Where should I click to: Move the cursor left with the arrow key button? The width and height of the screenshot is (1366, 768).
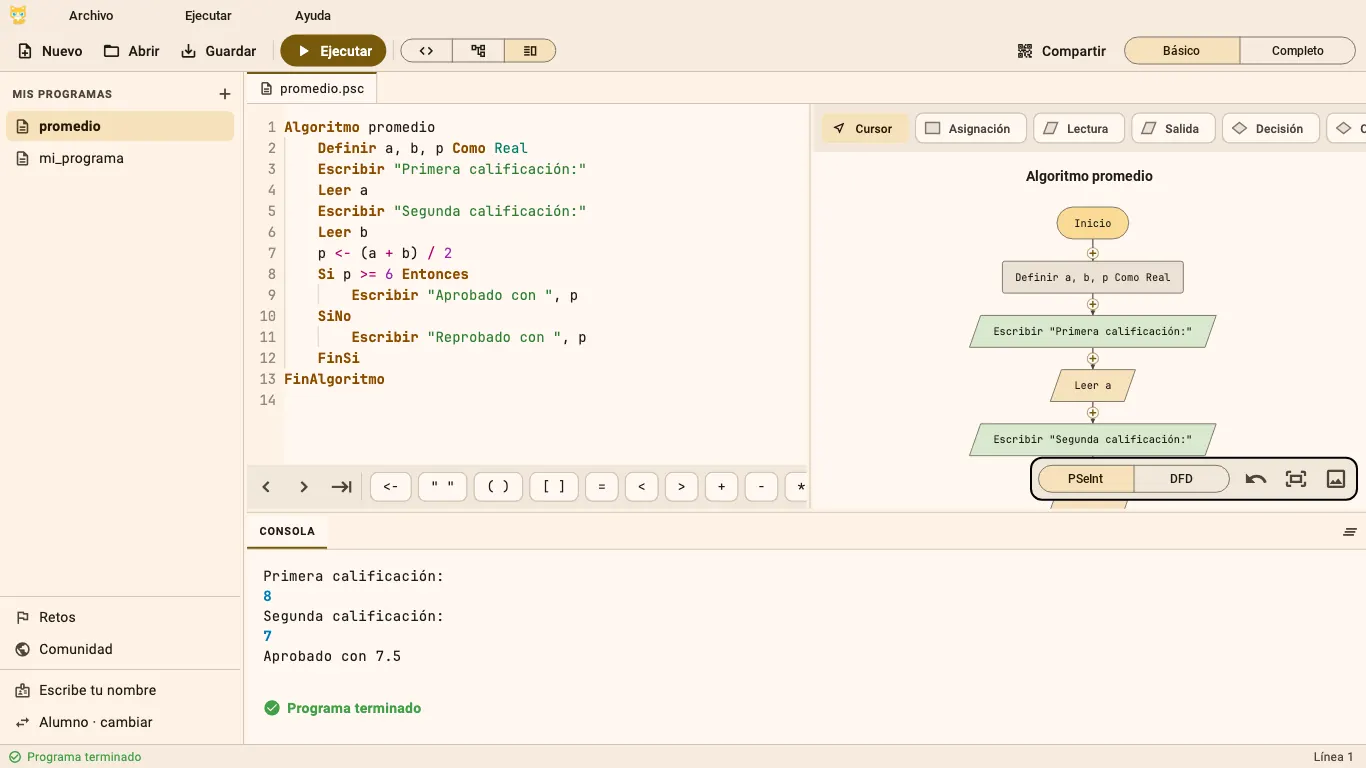coord(266,487)
